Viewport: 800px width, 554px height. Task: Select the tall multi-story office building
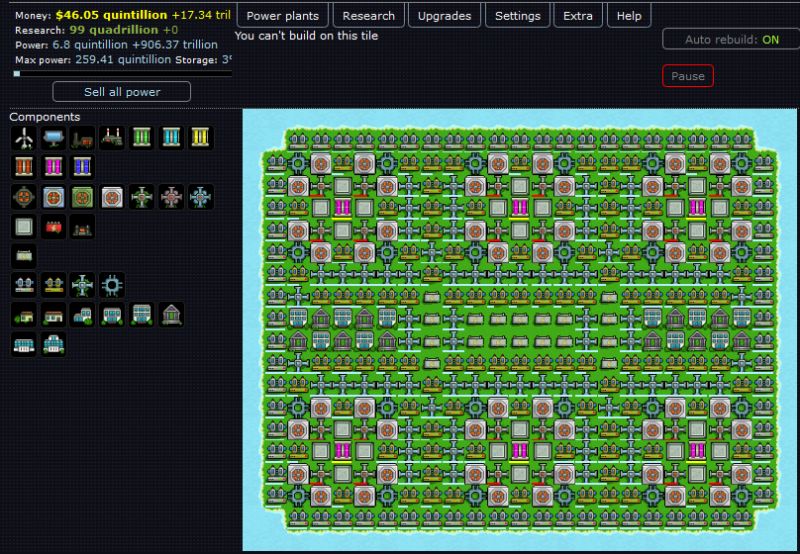coord(141,315)
